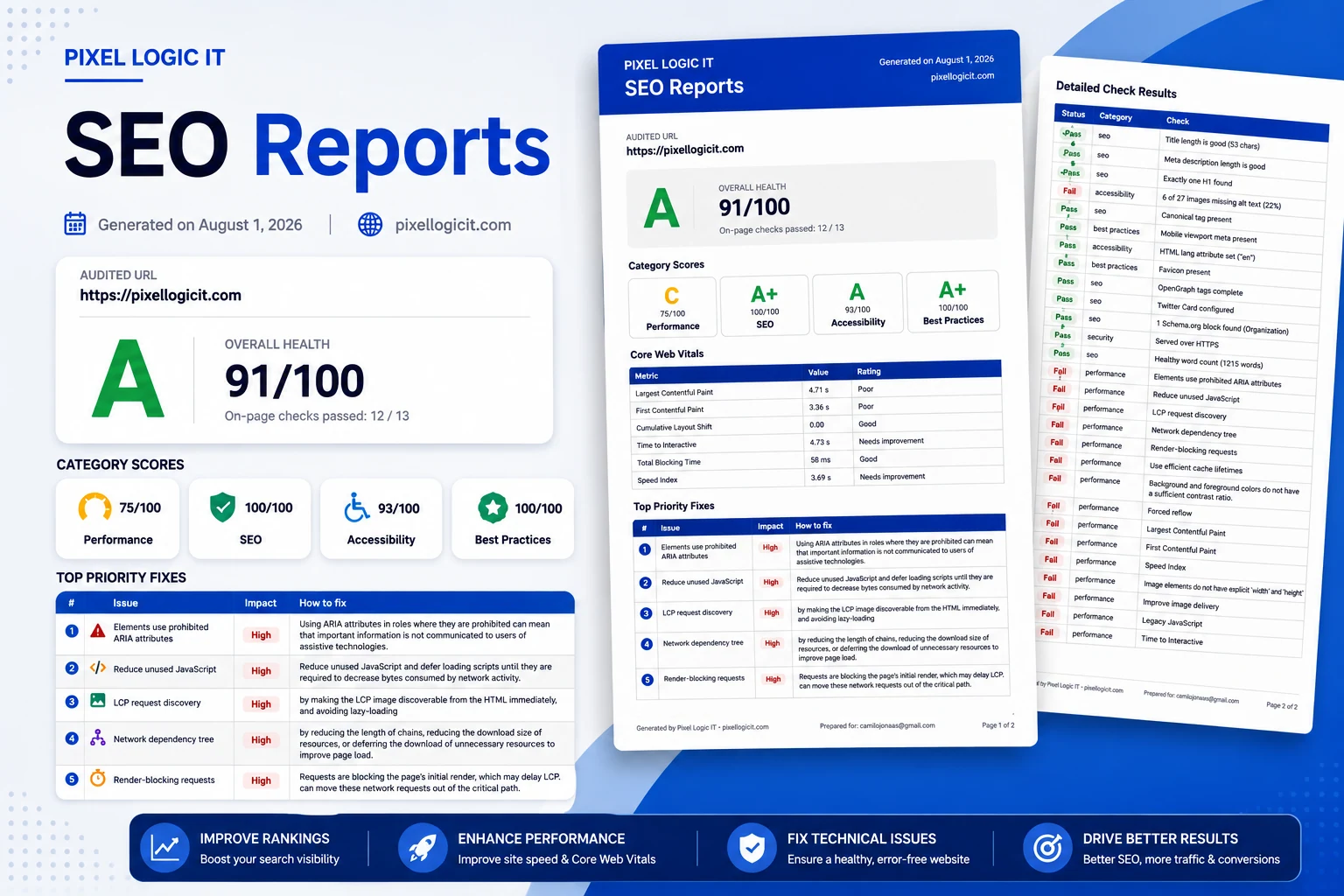This screenshot has height=896, width=1344.
Task: Click High impact badge for Render-blocking requests left
Action: click(x=261, y=780)
